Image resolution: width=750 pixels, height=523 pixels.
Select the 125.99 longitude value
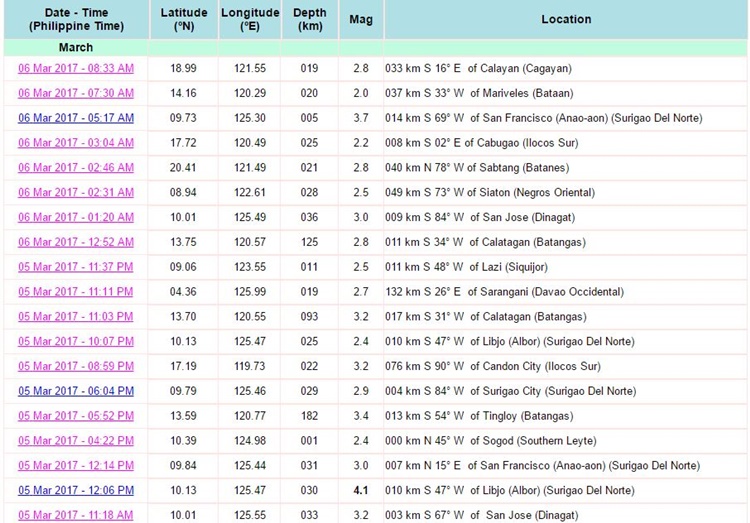pos(250,292)
